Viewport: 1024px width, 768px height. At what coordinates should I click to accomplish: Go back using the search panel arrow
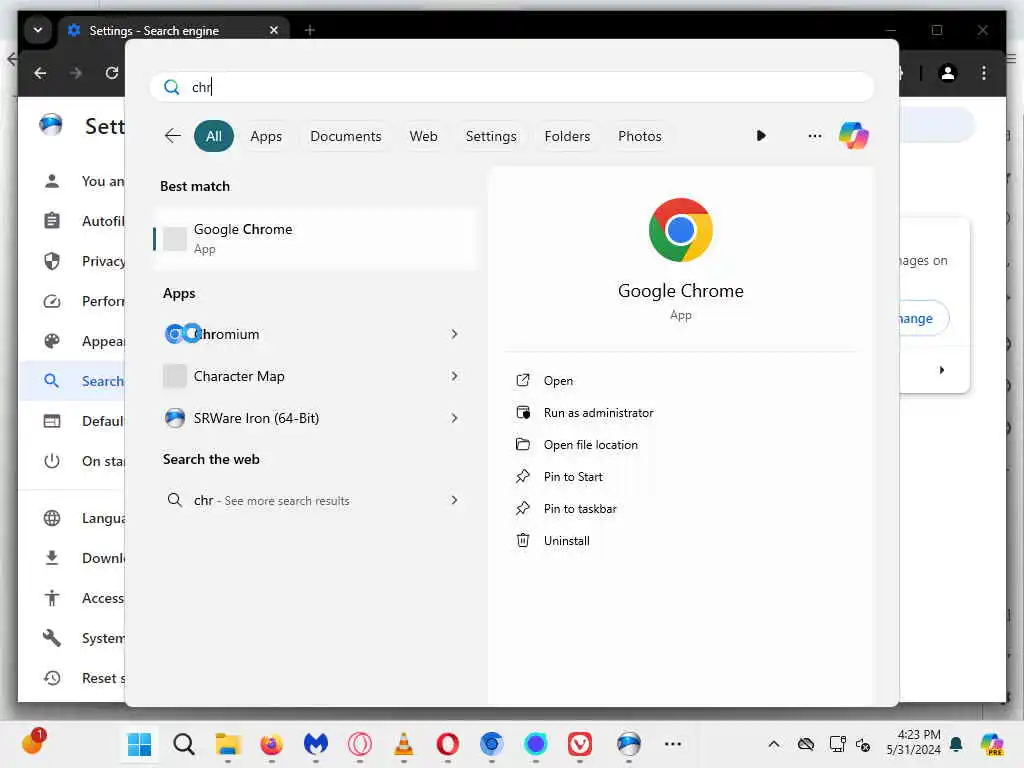click(x=172, y=136)
